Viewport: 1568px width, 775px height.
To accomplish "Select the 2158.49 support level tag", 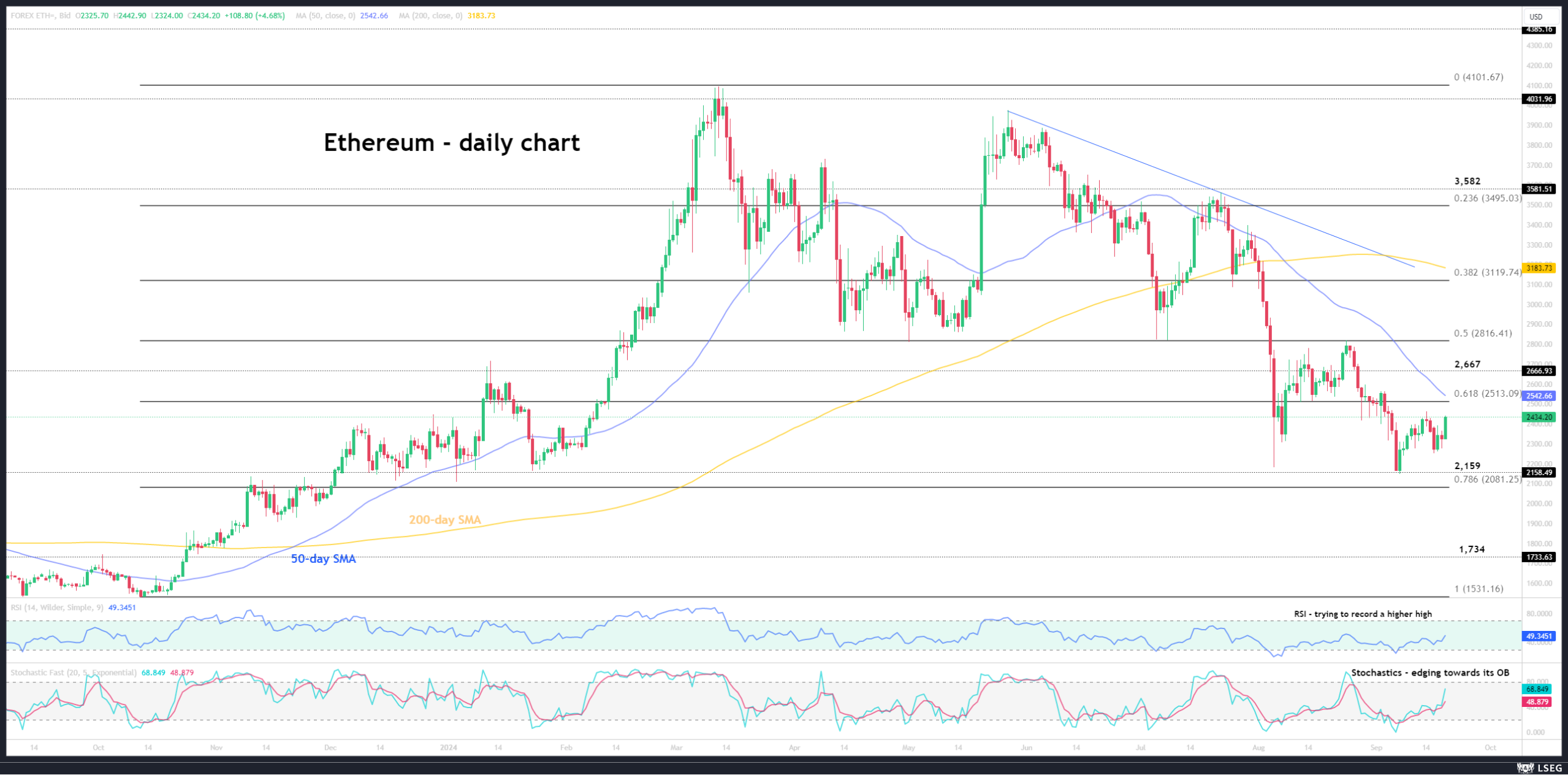I will point(1539,473).
